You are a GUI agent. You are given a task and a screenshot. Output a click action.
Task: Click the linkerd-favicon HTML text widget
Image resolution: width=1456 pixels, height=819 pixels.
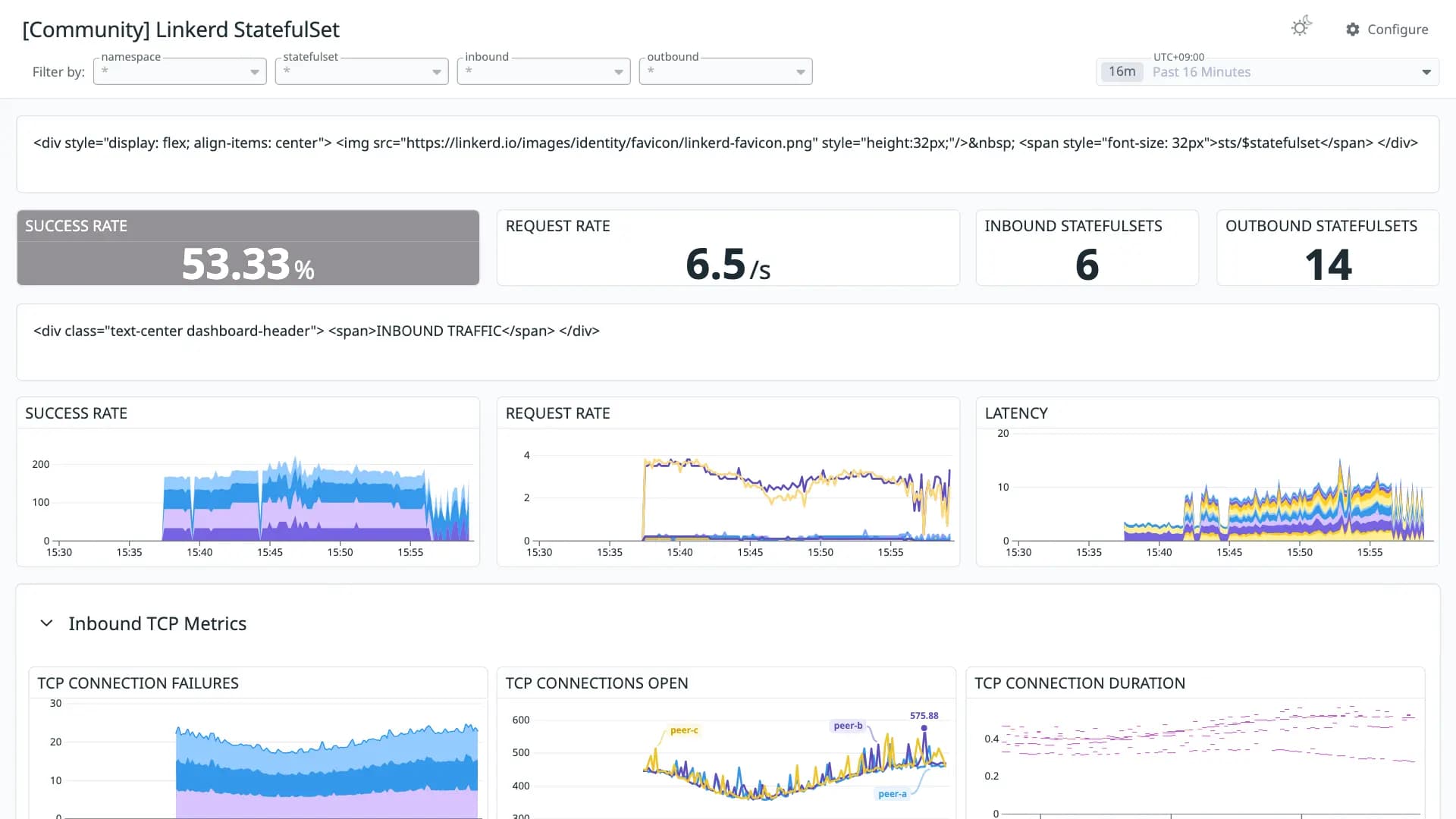point(727,154)
